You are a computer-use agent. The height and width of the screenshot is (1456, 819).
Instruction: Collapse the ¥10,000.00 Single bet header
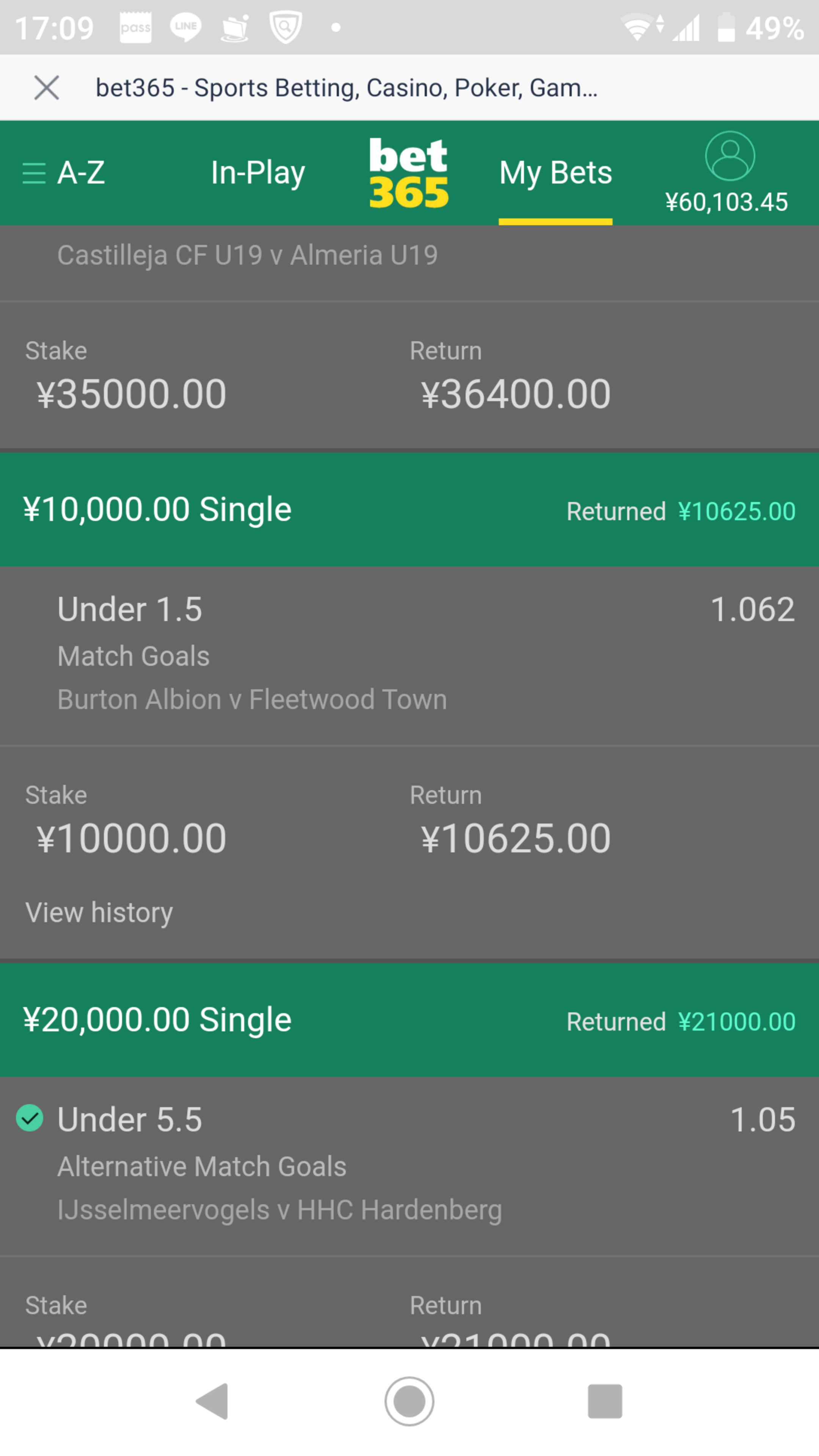coord(409,510)
